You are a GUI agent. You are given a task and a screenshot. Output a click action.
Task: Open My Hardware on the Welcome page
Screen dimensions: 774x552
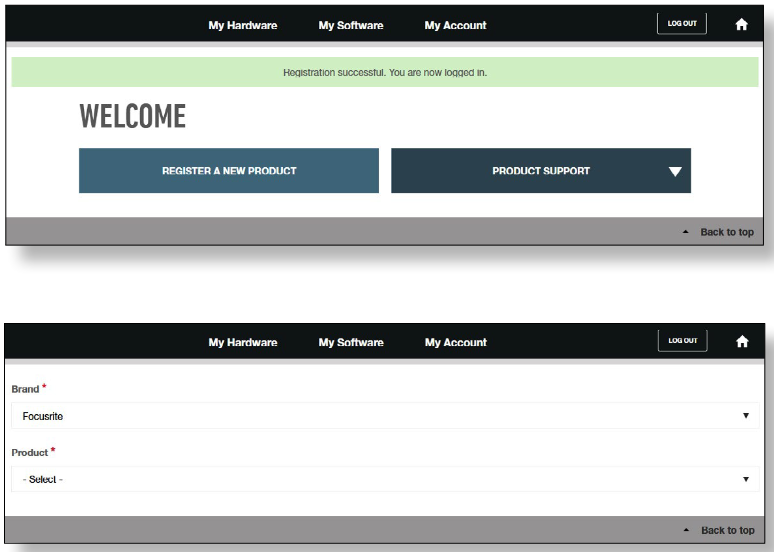[x=242, y=25]
